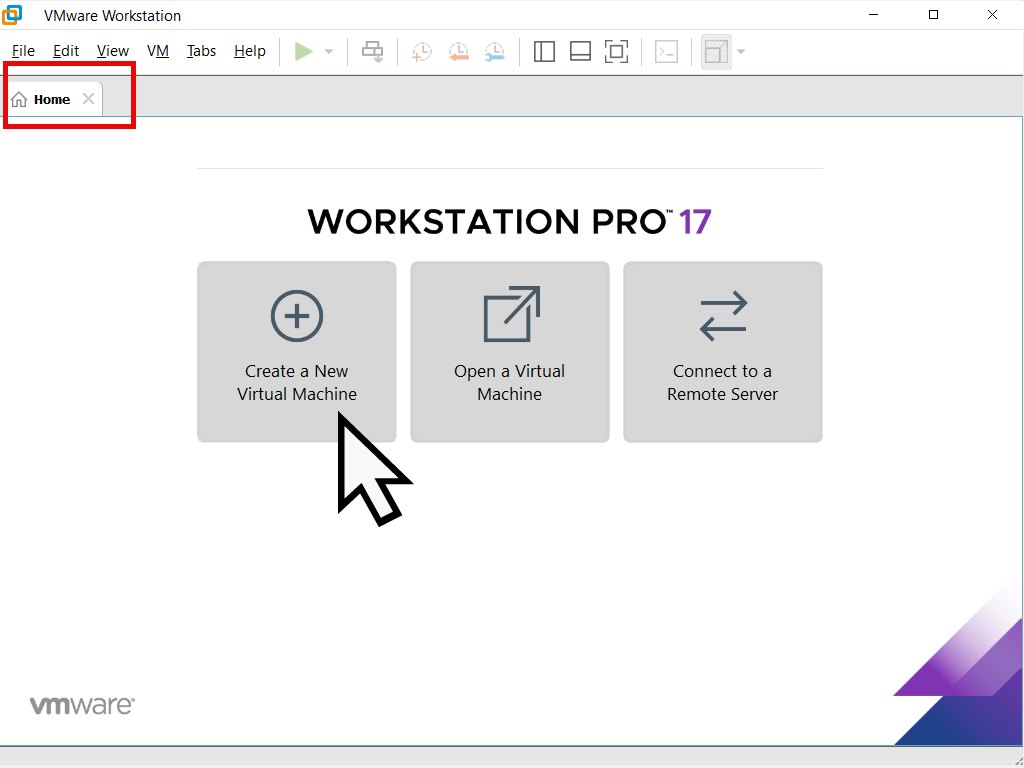Click the Home tab house icon

18,98
